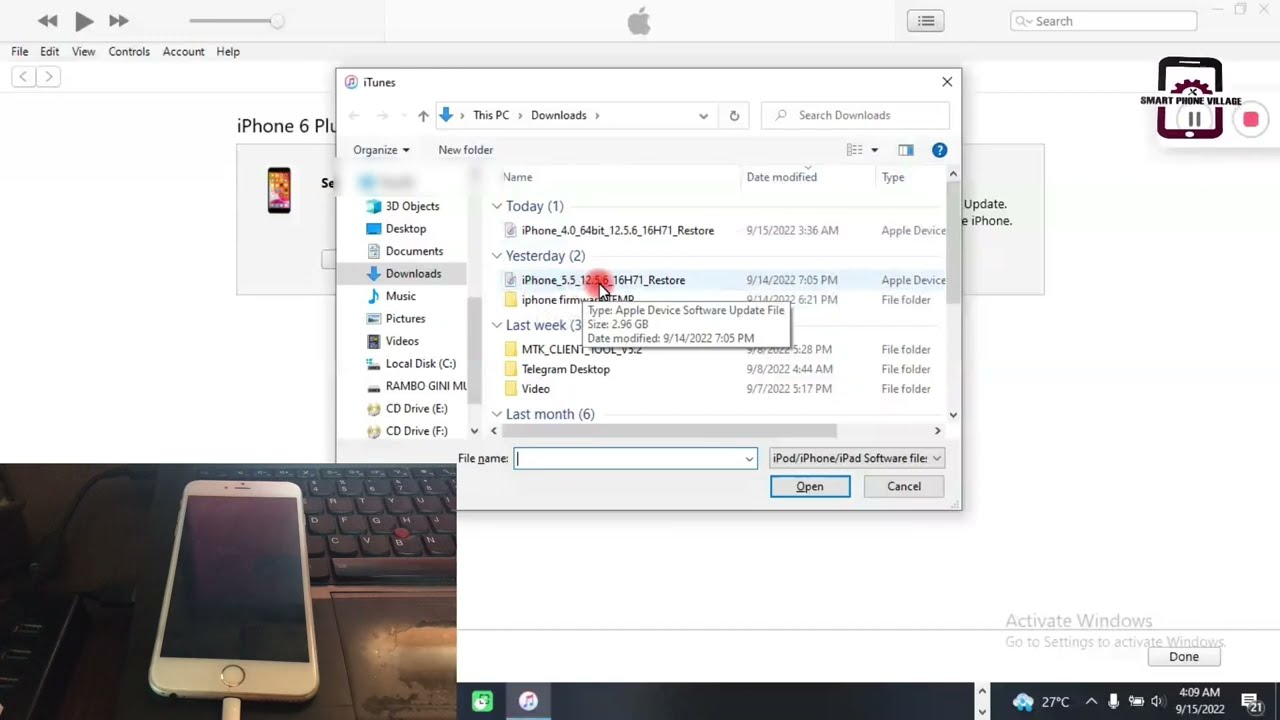
Task: Expand the File name combo box arrow
Action: (749, 458)
